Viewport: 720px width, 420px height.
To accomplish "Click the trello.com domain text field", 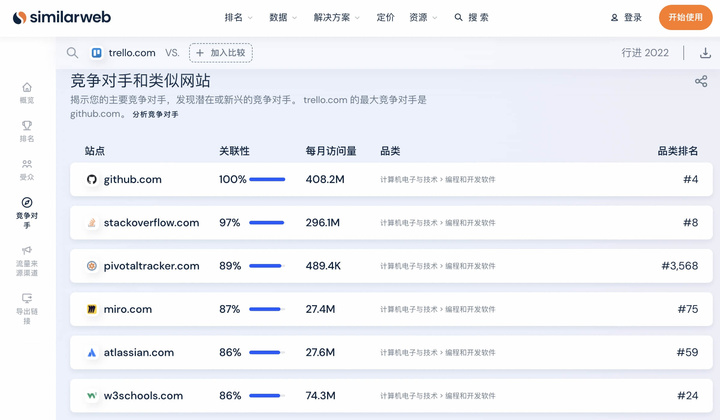I will coord(132,53).
